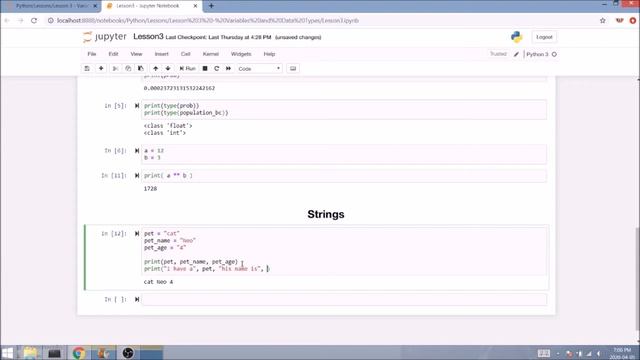The width and height of the screenshot is (640, 360).
Task: Click the Strings heading
Action: tap(326, 214)
